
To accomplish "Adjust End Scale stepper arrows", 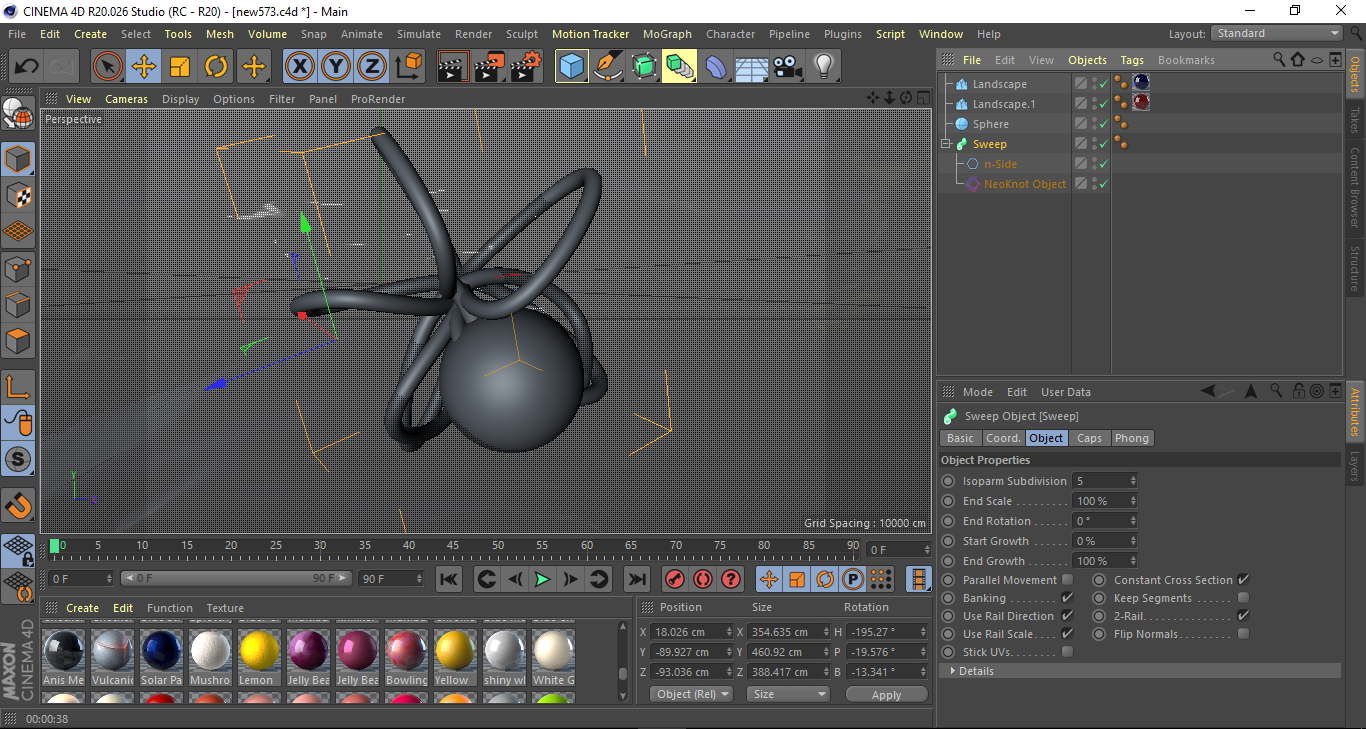I will 1133,501.
